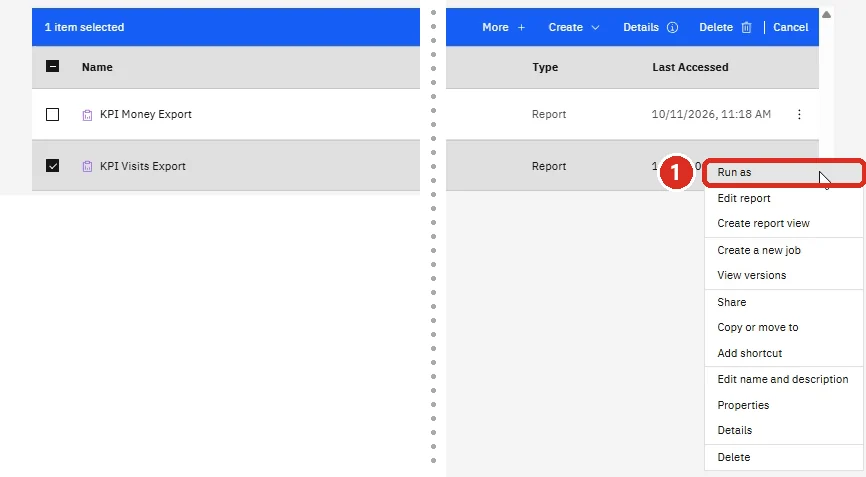Toggle the select-all checkbox in the header
Image resolution: width=866 pixels, height=477 pixels.
point(52,67)
